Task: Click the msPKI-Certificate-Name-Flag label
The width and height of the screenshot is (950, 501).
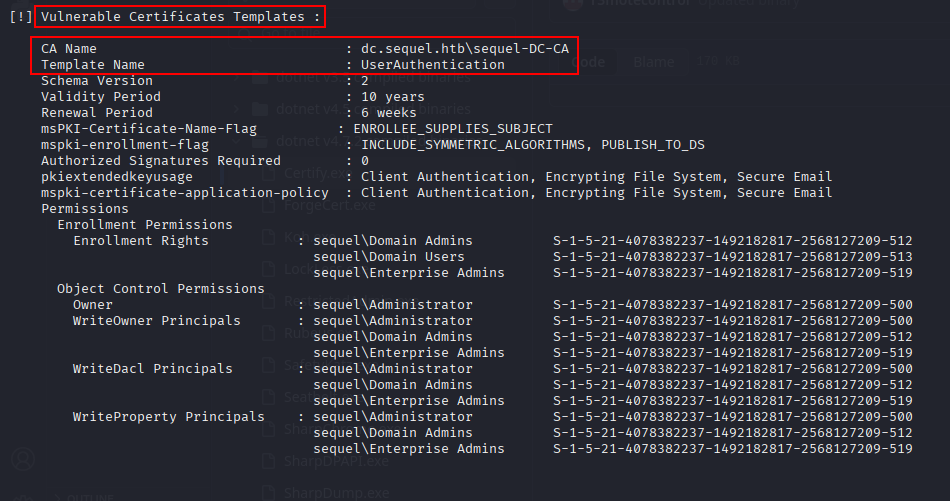Action: pos(149,128)
